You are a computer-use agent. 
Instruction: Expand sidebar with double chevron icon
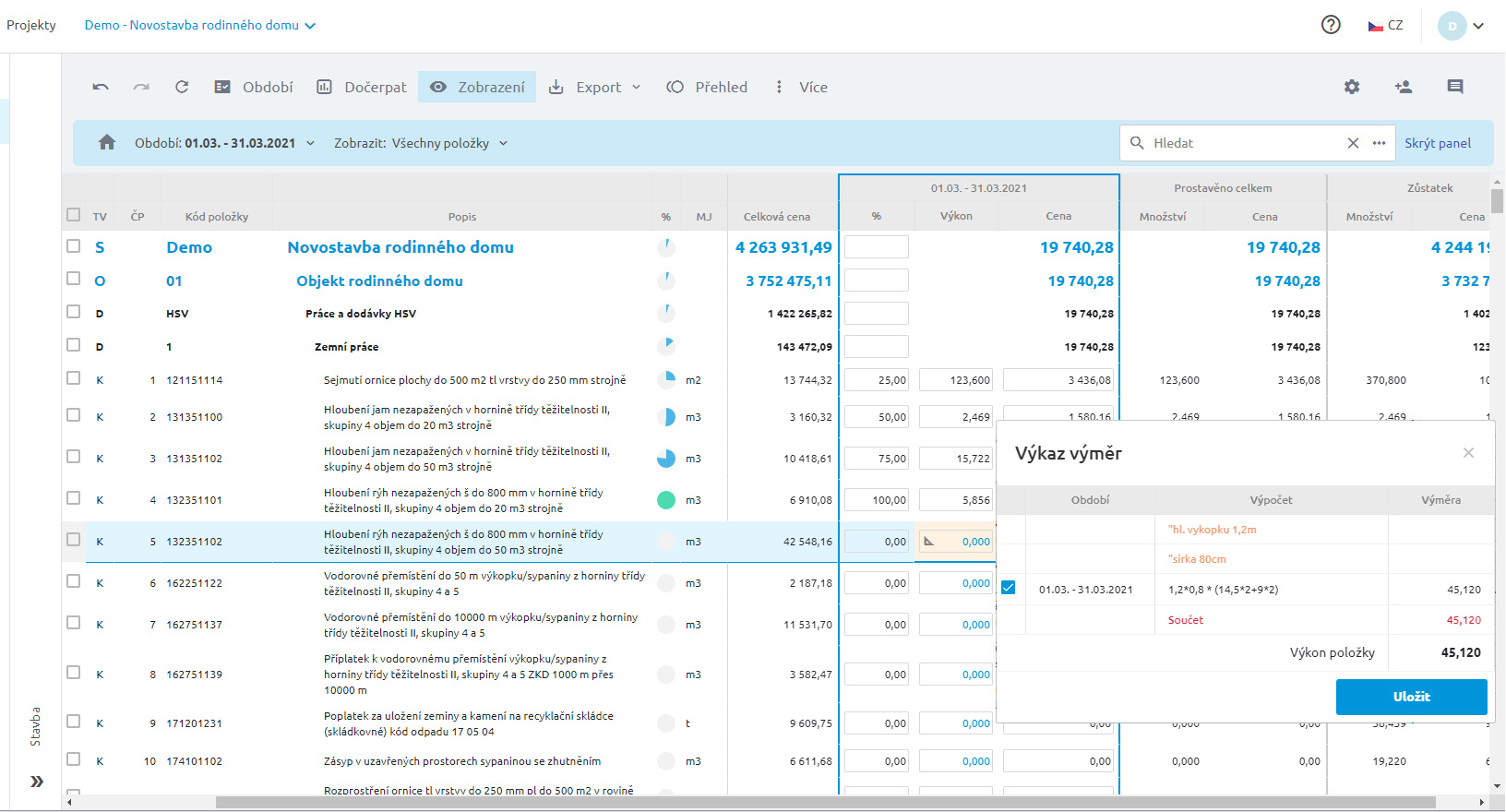coord(37,782)
